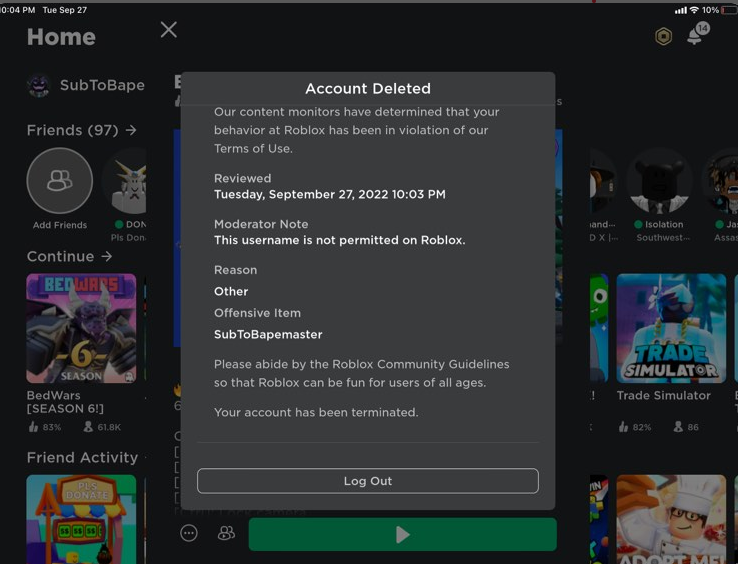Tap the Wi-Fi icon in status bar
This screenshot has width=738, height=564.
pos(694,10)
